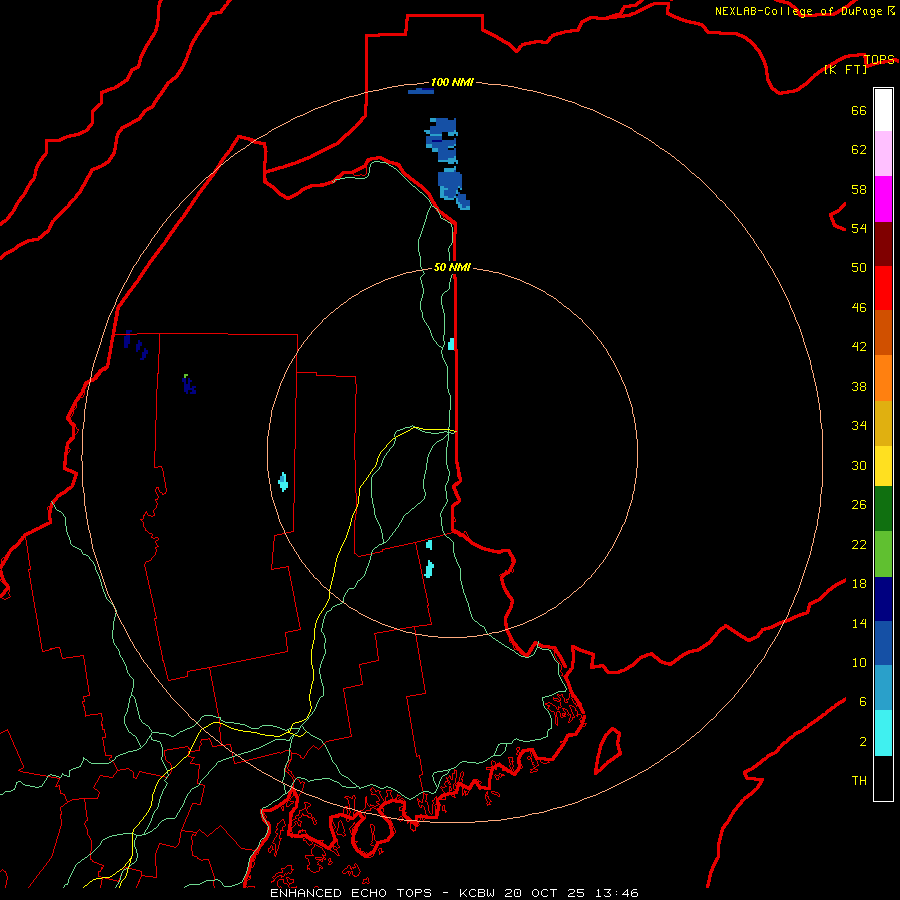This screenshot has width=900, height=900.
Task: Click the small blue echo streak beside 100 NMI label
Action: pos(421,91)
